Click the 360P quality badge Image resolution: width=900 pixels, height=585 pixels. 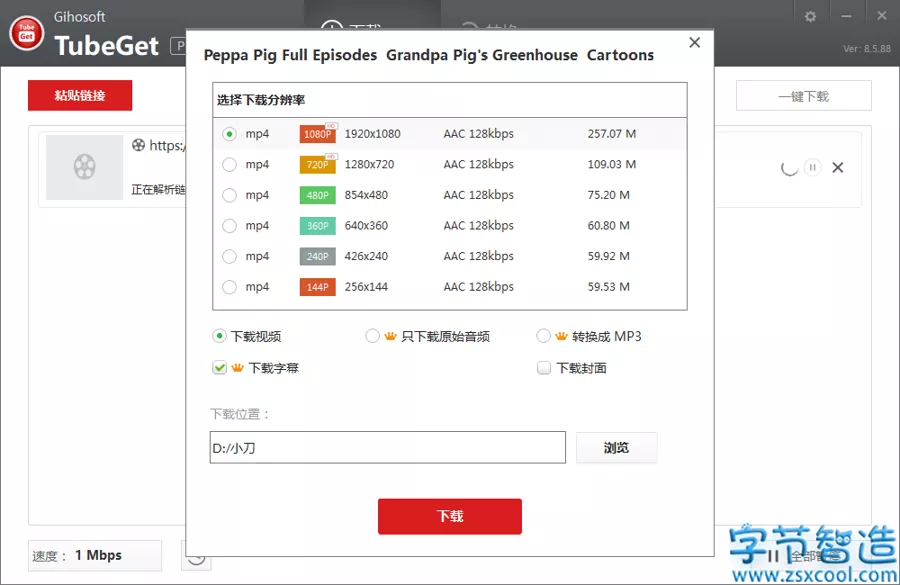coord(317,226)
